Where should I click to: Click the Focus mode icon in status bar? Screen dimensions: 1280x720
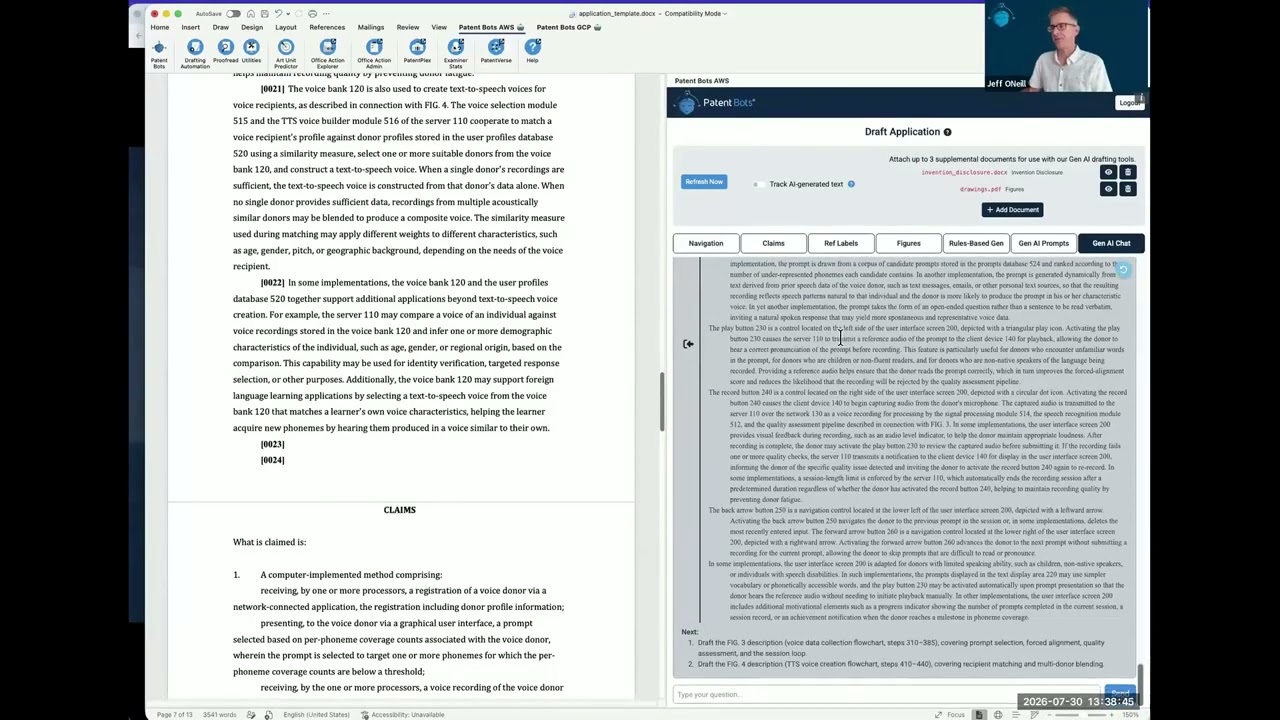coord(938,715)
